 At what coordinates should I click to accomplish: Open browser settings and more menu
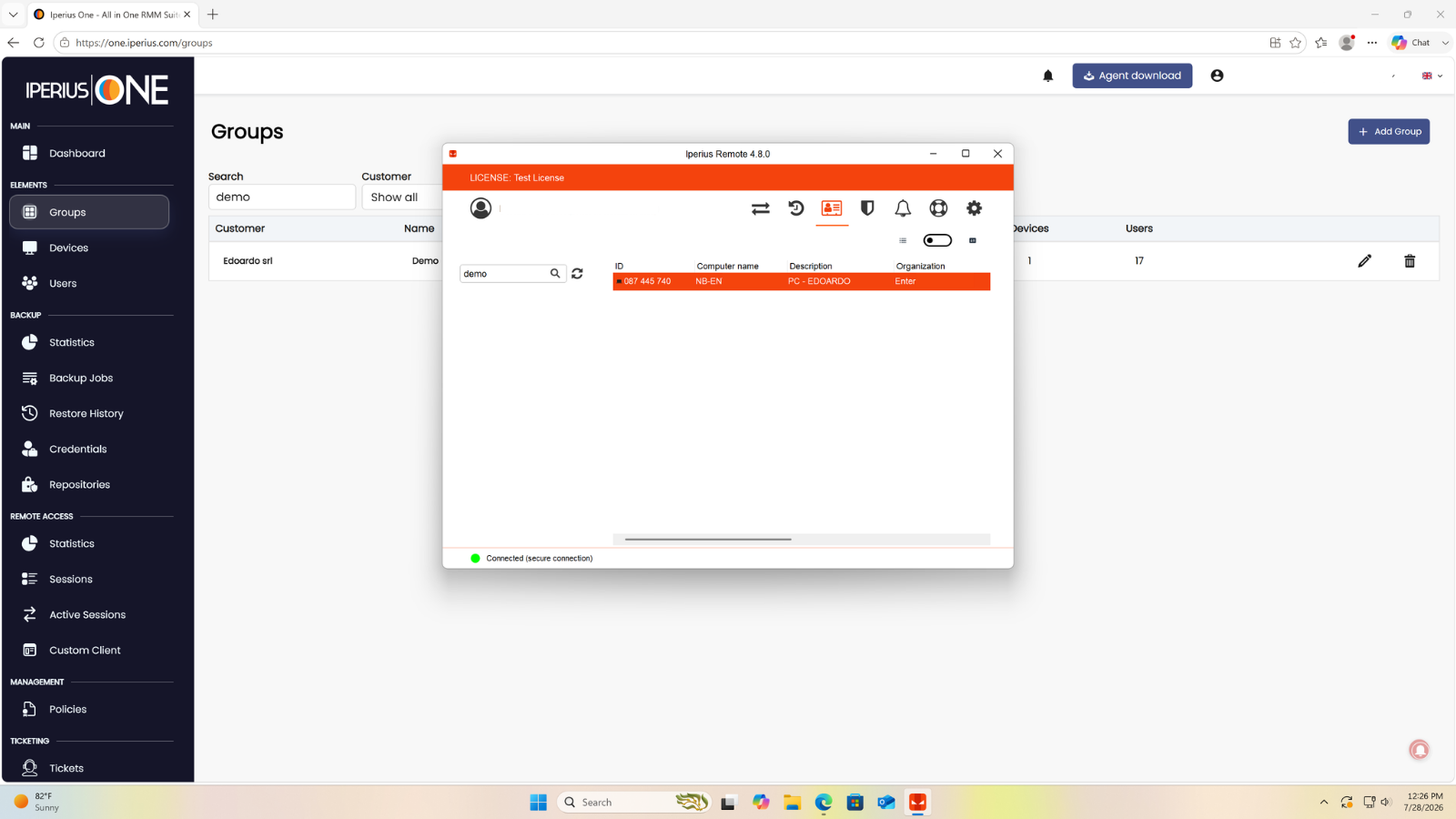1372,43
